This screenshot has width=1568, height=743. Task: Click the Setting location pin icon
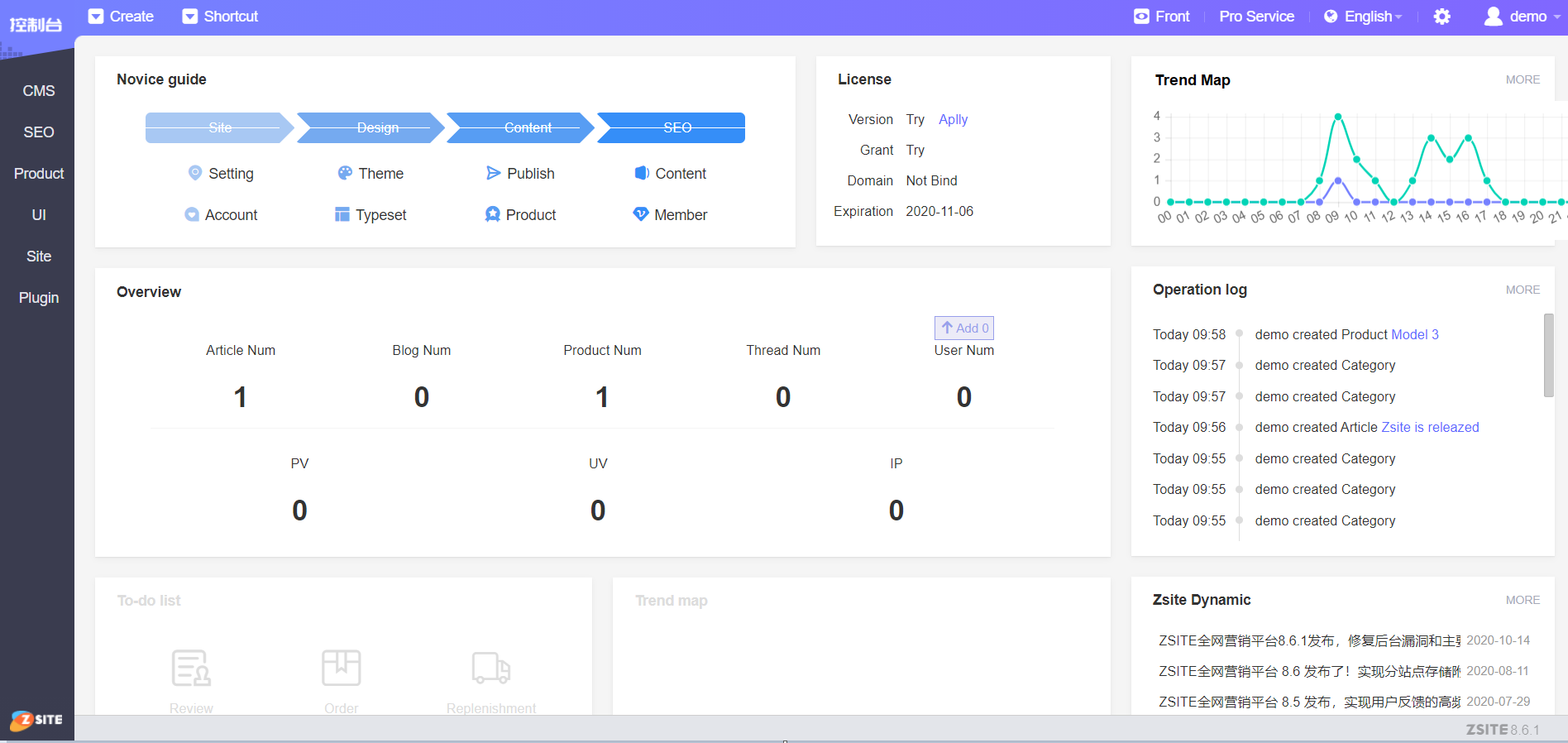[x=195, y=173]
